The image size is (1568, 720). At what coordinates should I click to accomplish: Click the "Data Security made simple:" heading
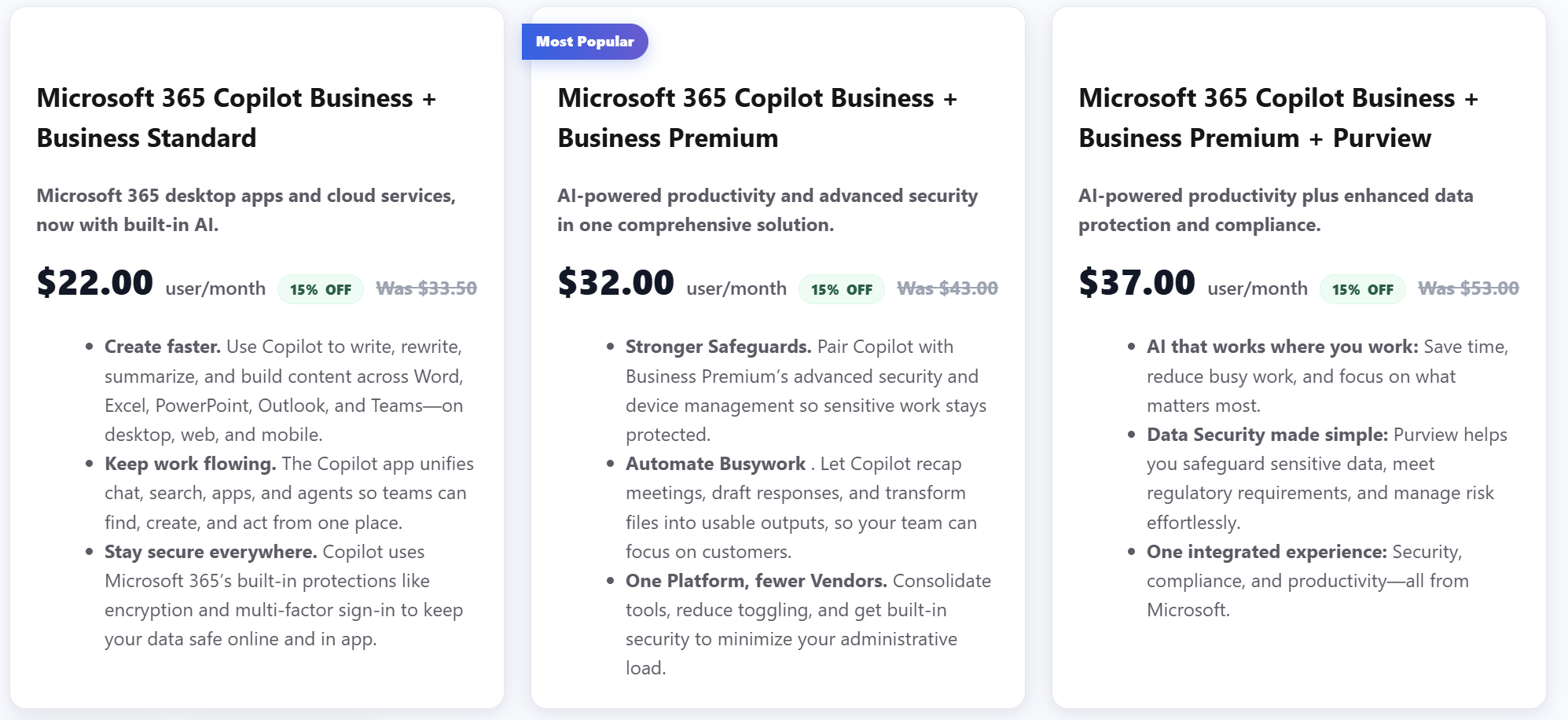pyautogui.click(x=1267, y=435)
